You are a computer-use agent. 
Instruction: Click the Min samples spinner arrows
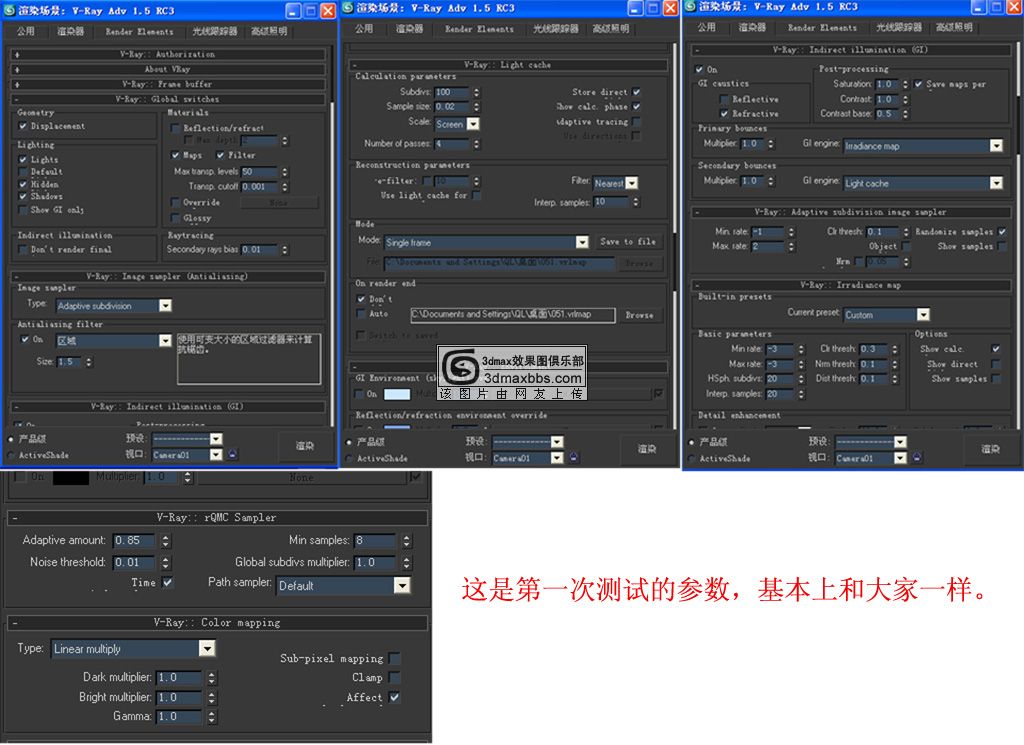[x=407, y=541]
